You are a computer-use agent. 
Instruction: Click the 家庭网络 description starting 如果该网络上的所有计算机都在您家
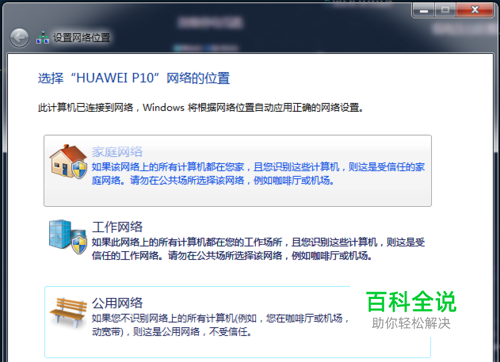[x=258, y=173]
